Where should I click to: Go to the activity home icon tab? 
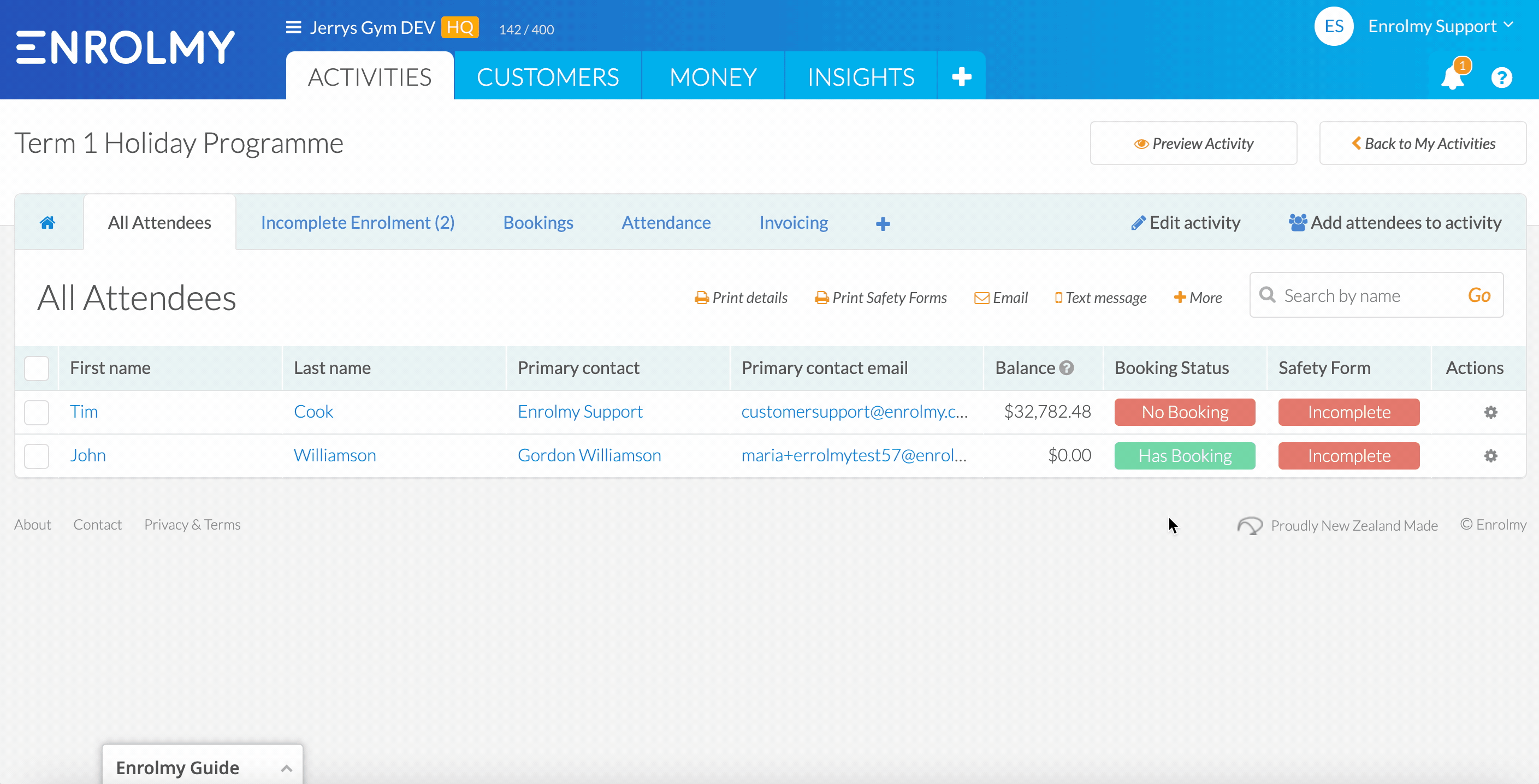[x=48, y=223]
